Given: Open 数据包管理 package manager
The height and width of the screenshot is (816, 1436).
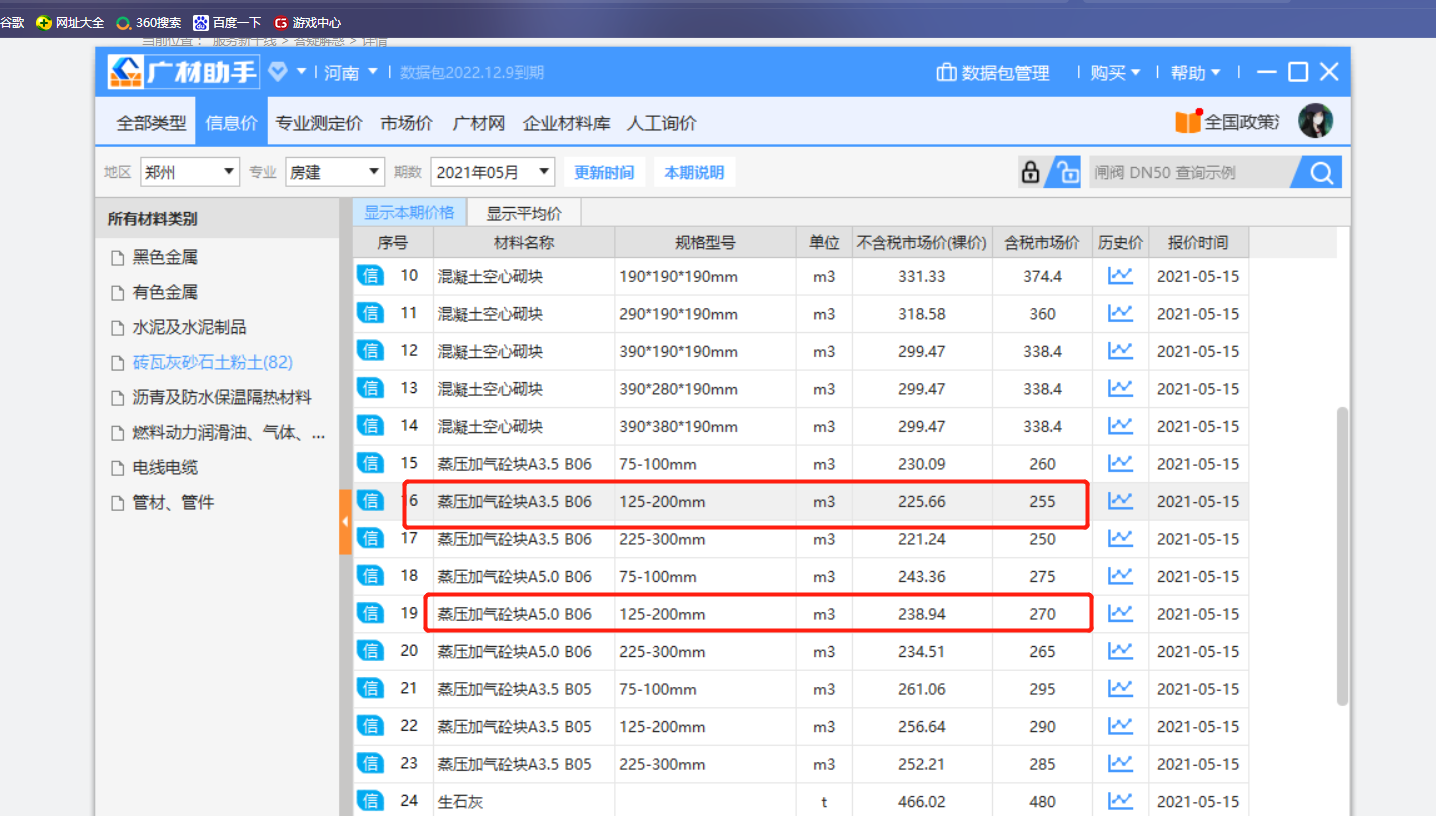Looking at the screenshot, I should (992, 73).
